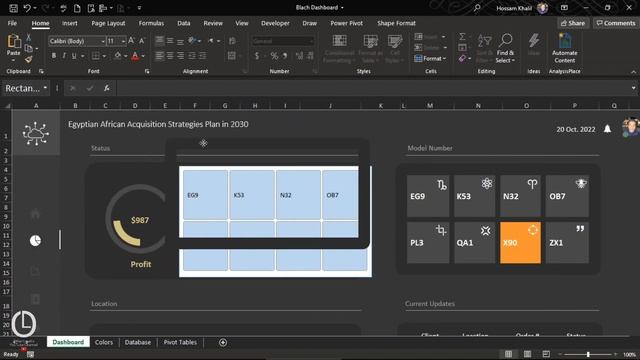
Task: Open Font settings dialog launcher
Action: pos(147,71)
